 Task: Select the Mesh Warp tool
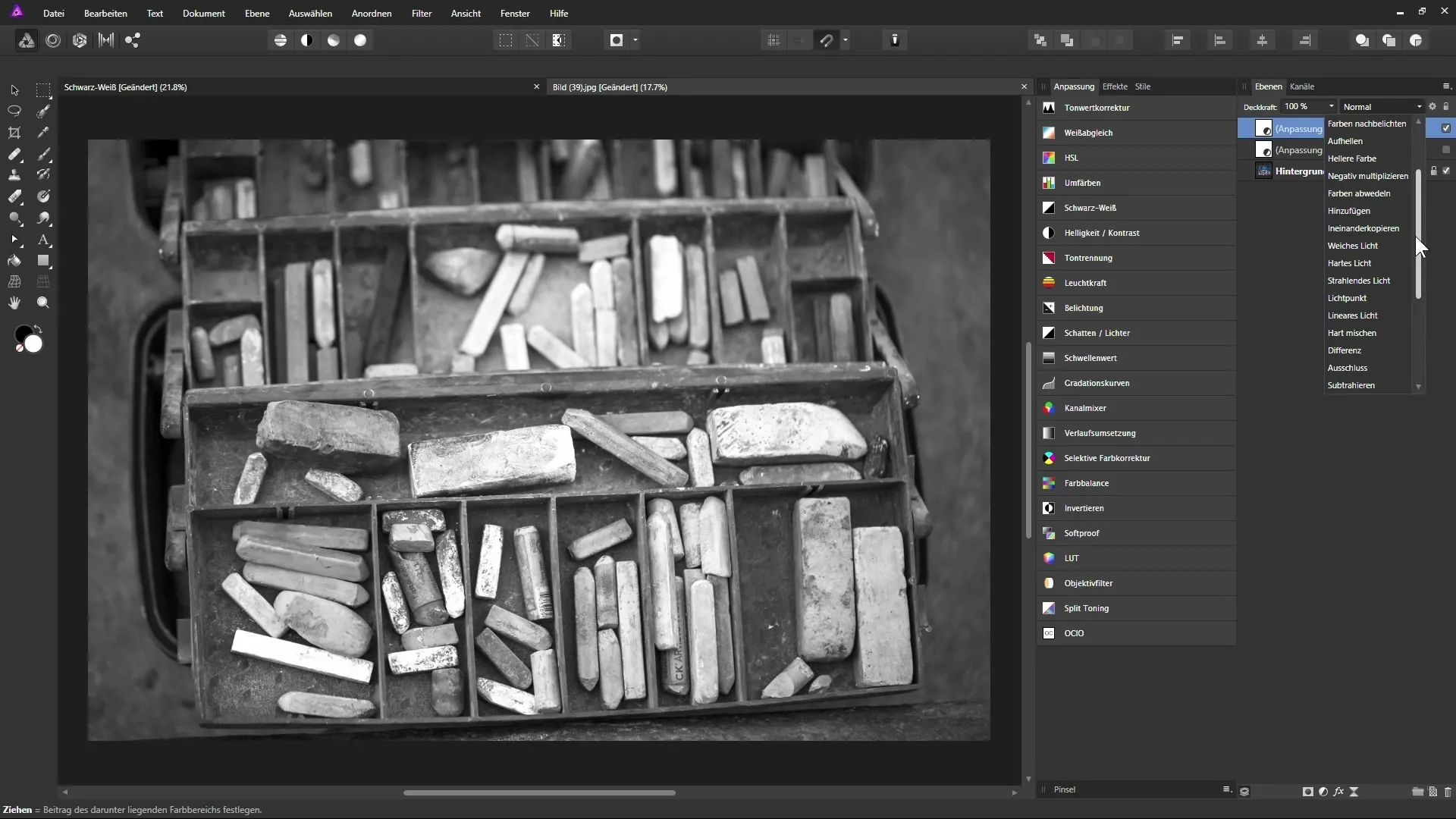14,281
